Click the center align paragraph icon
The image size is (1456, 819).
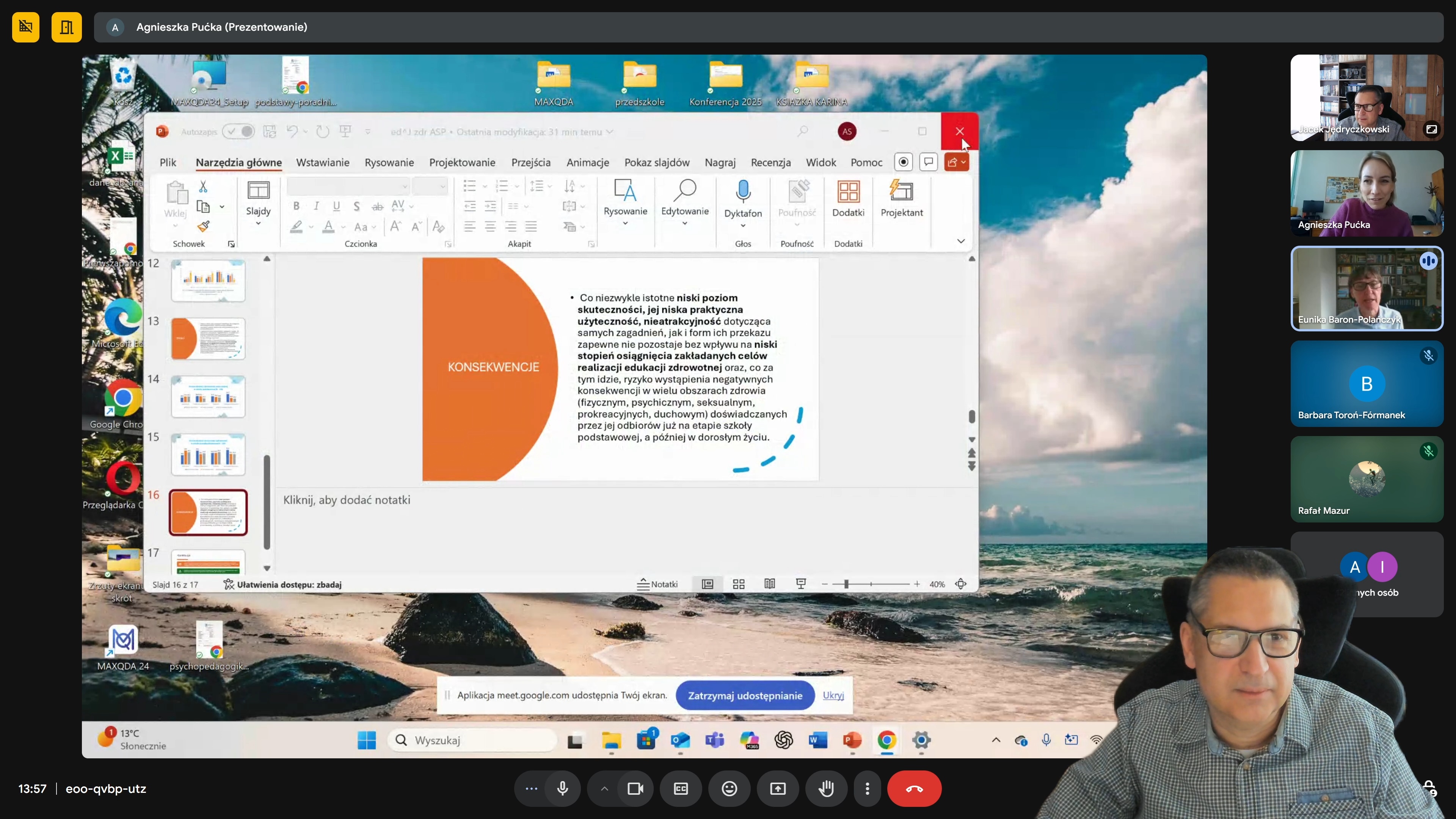(x=490, y=227)
